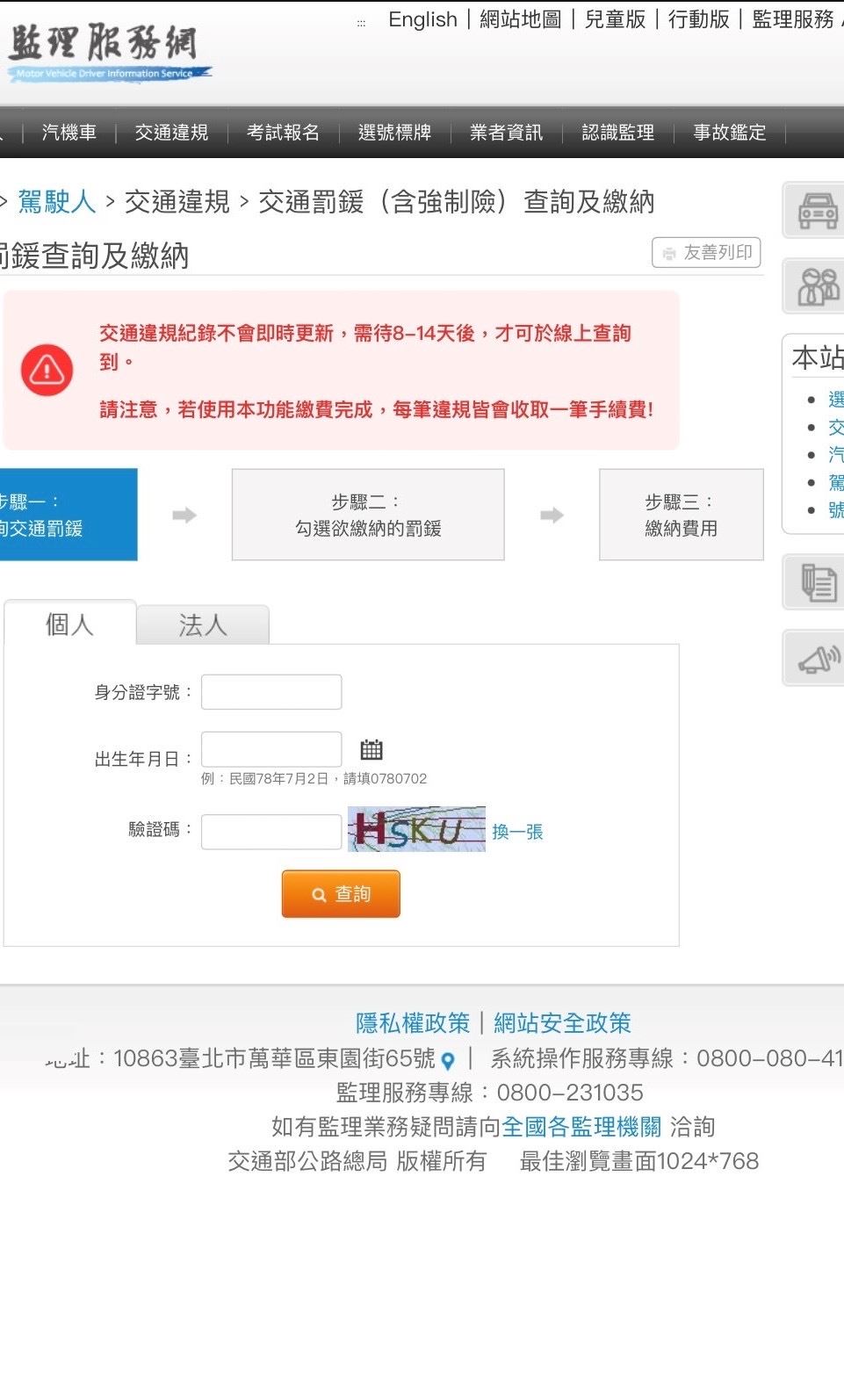Click the documents icon in right sidebar
844x1400 pixels.
(817, 582)
